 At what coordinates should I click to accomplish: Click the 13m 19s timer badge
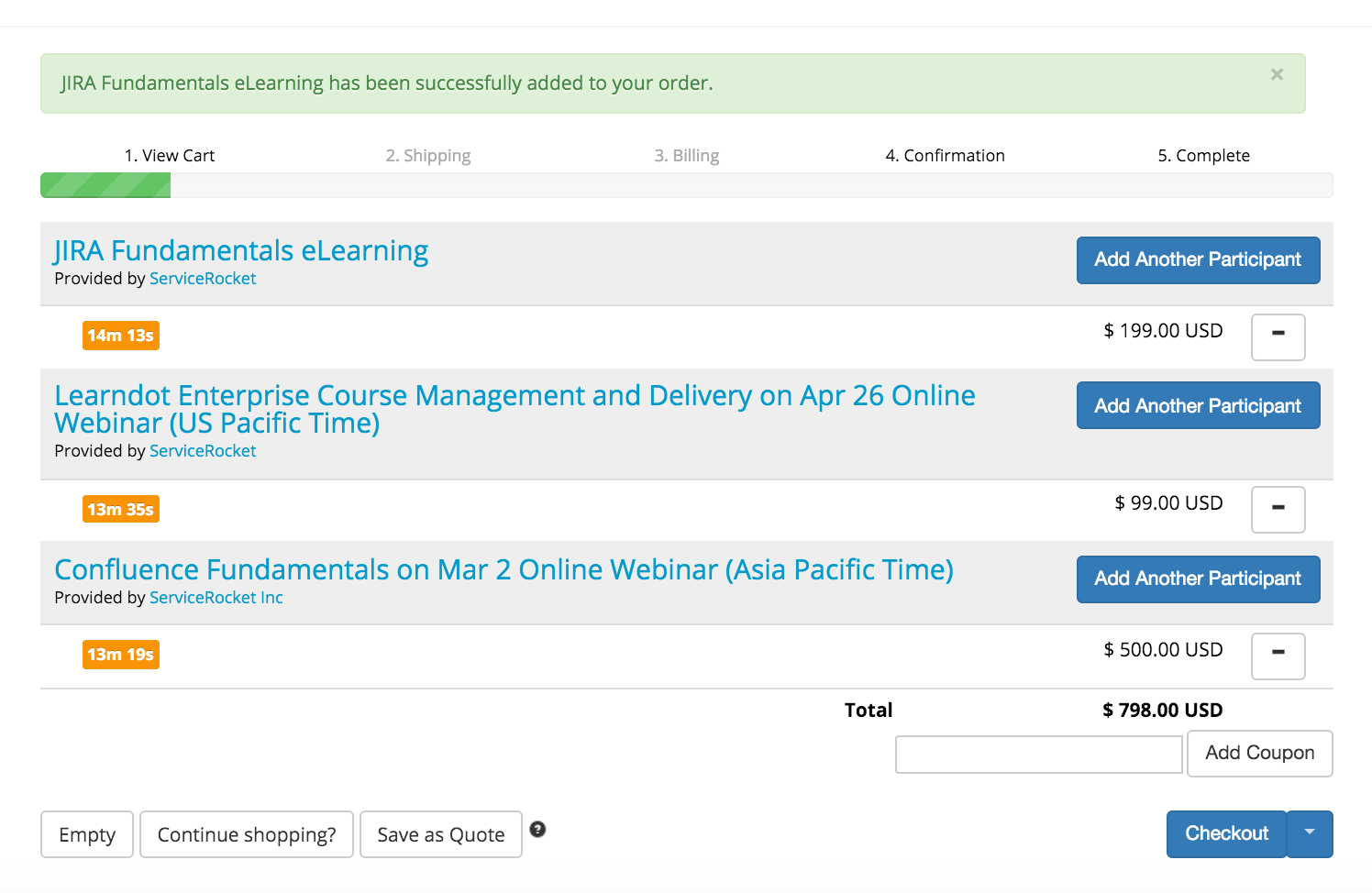[121, 655]
